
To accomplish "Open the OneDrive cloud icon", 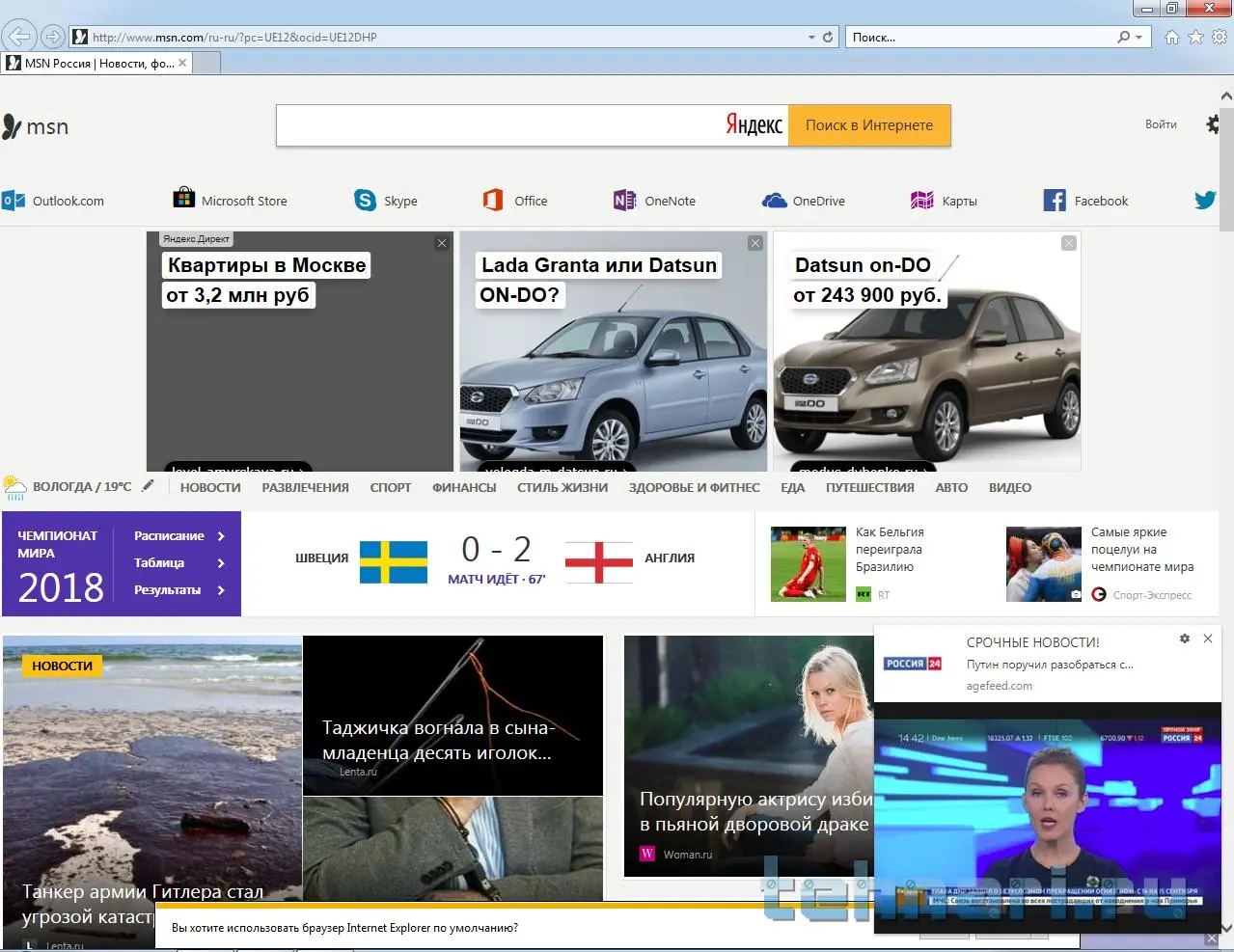I will 774,201.
